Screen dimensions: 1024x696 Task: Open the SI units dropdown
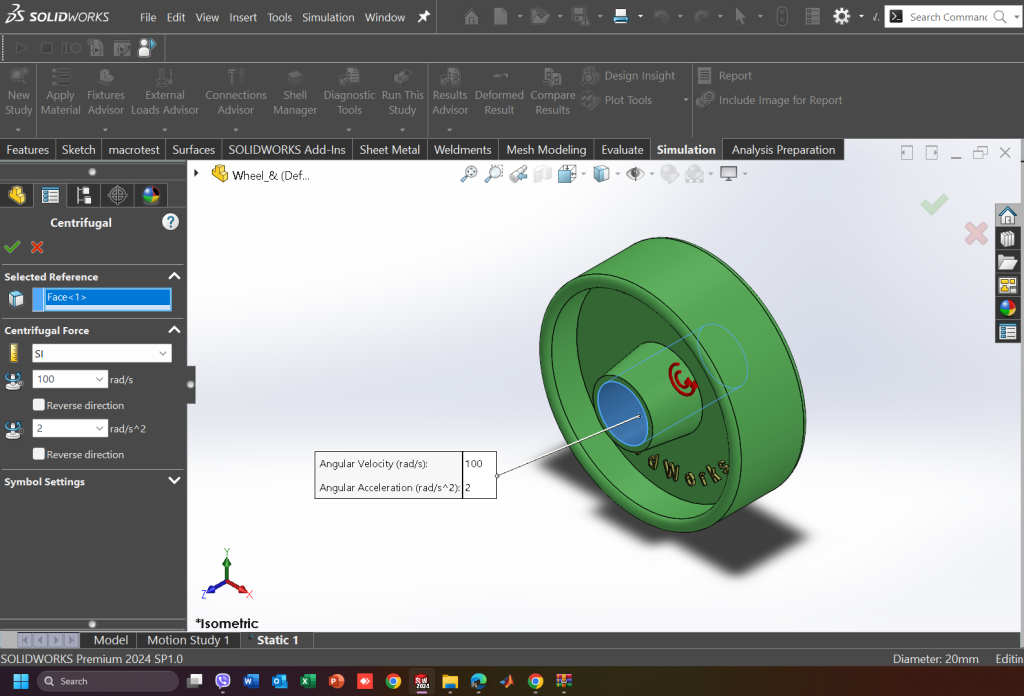point(102,353)
